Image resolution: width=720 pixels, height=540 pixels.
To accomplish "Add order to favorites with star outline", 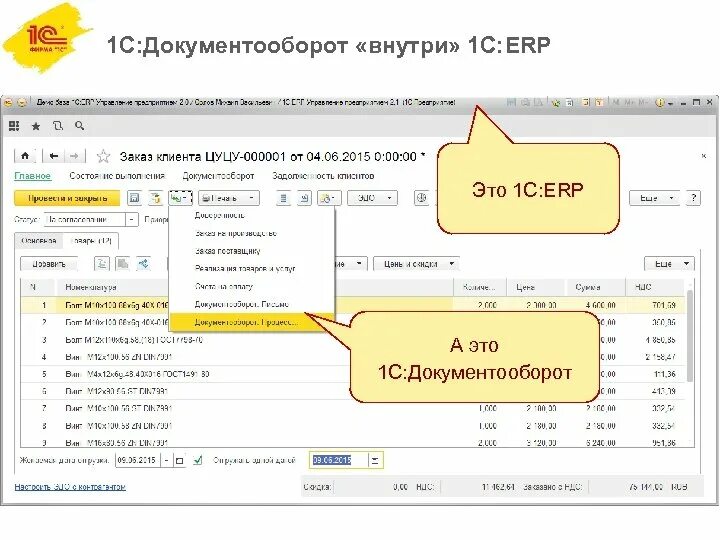I will click(x=104, y=157).
